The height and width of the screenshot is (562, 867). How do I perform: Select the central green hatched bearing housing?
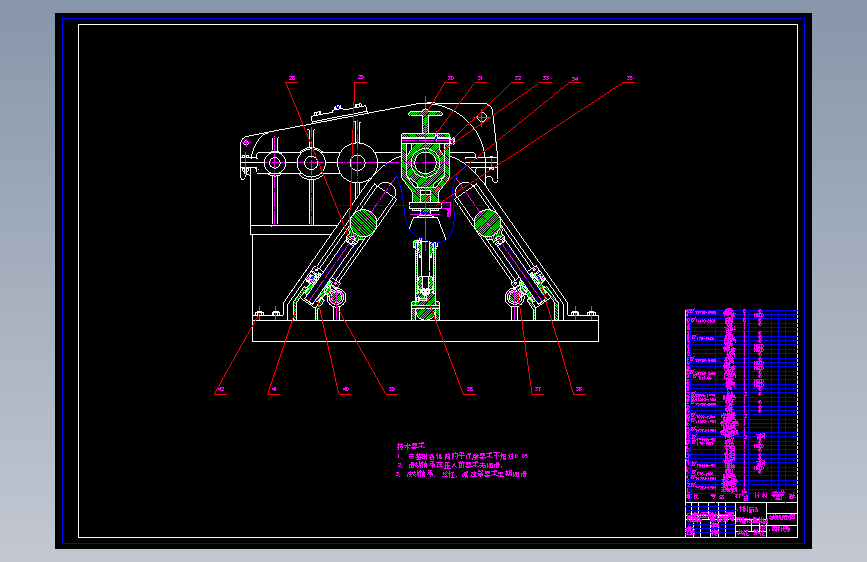click(x=425, y=163)
